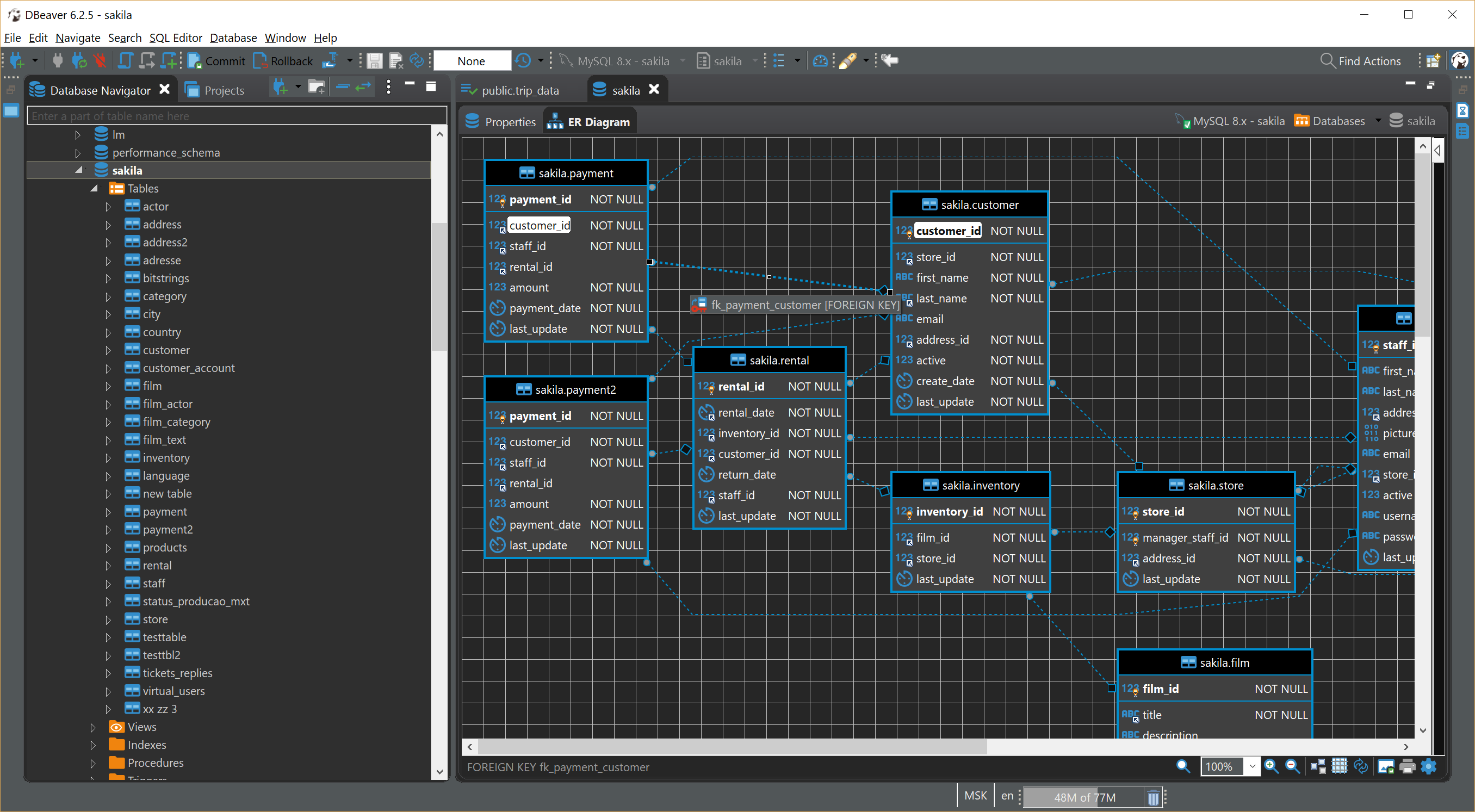Click the search input field in navigator
Viewport: 1475px width, 812px height.
point(233,115)
